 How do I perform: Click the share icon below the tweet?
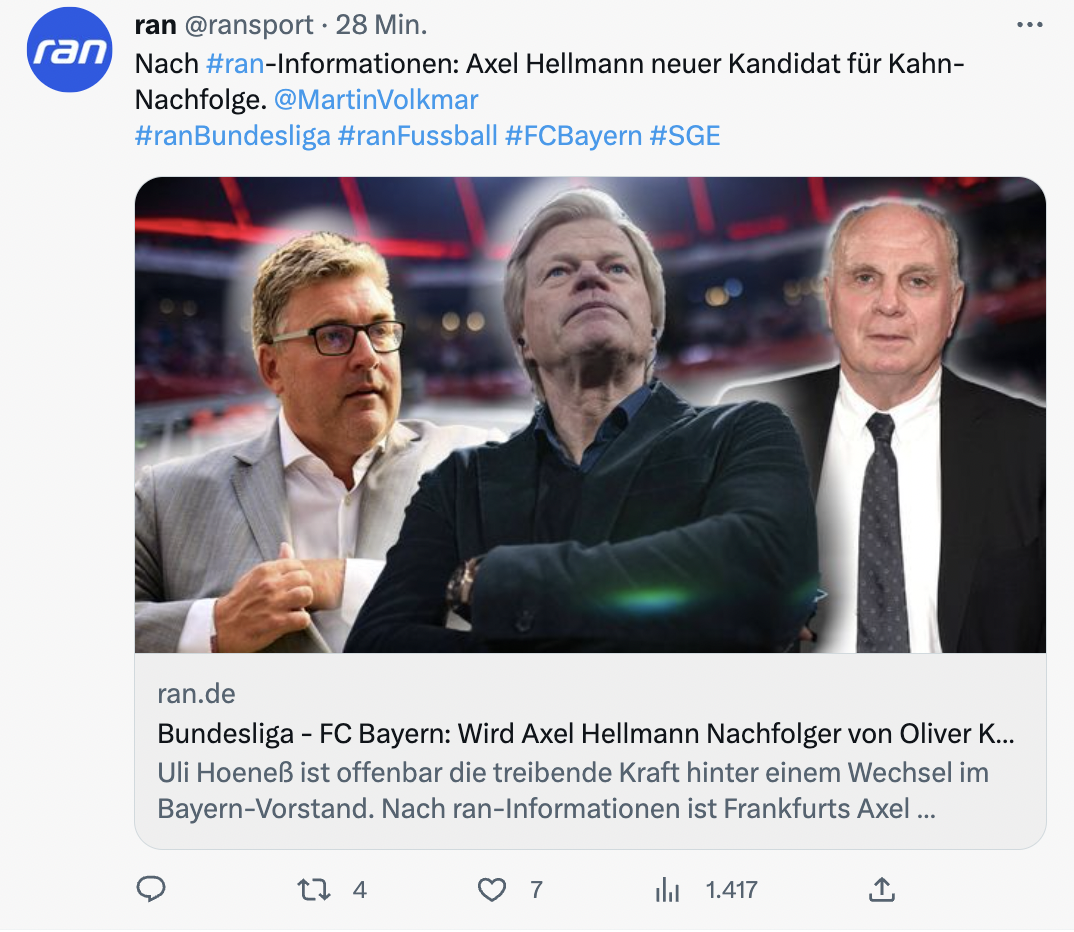pyautogui.click(x=881, y=889)
